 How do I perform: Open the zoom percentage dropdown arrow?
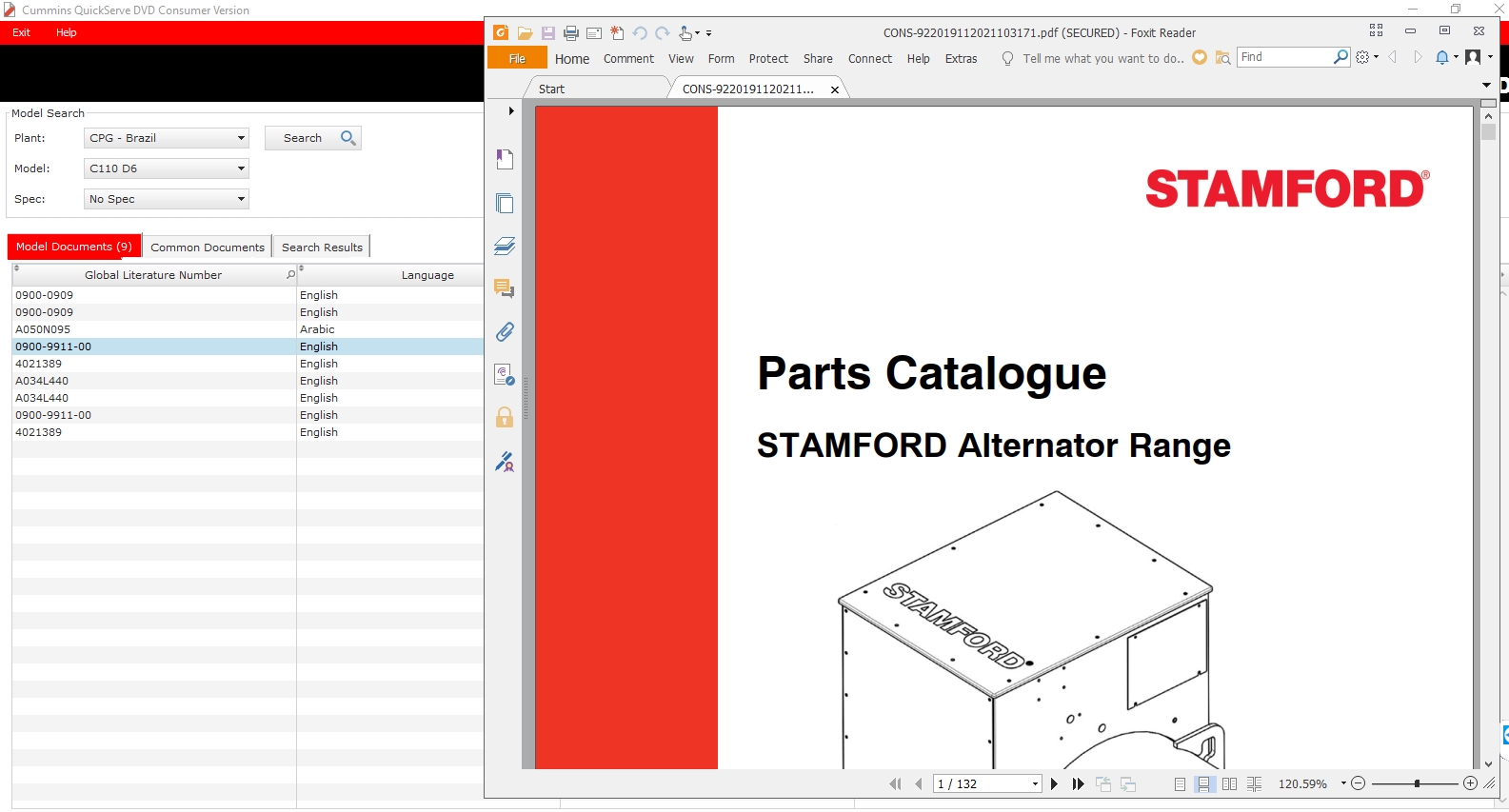click(x=1343, y=783)
